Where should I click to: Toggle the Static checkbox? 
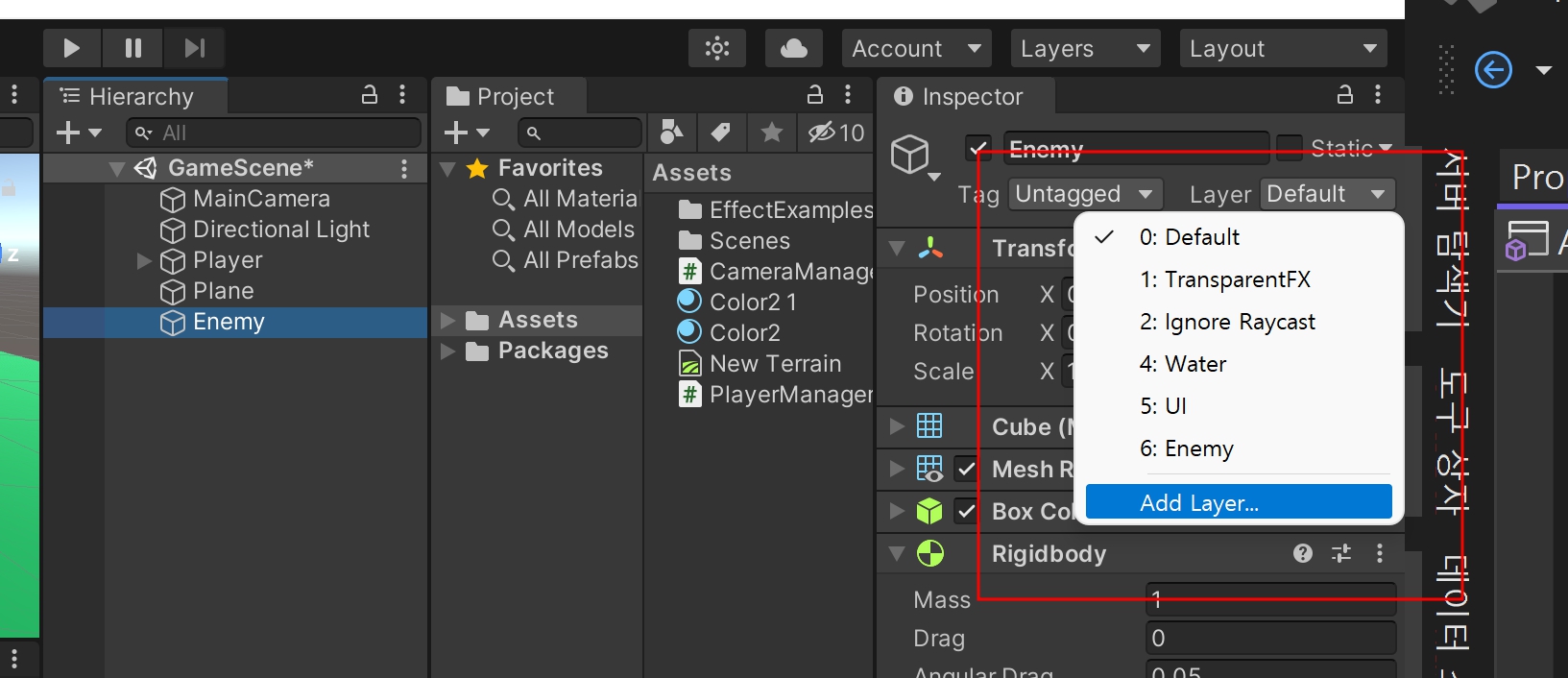pyautogui.click(x=1291, y=149)
